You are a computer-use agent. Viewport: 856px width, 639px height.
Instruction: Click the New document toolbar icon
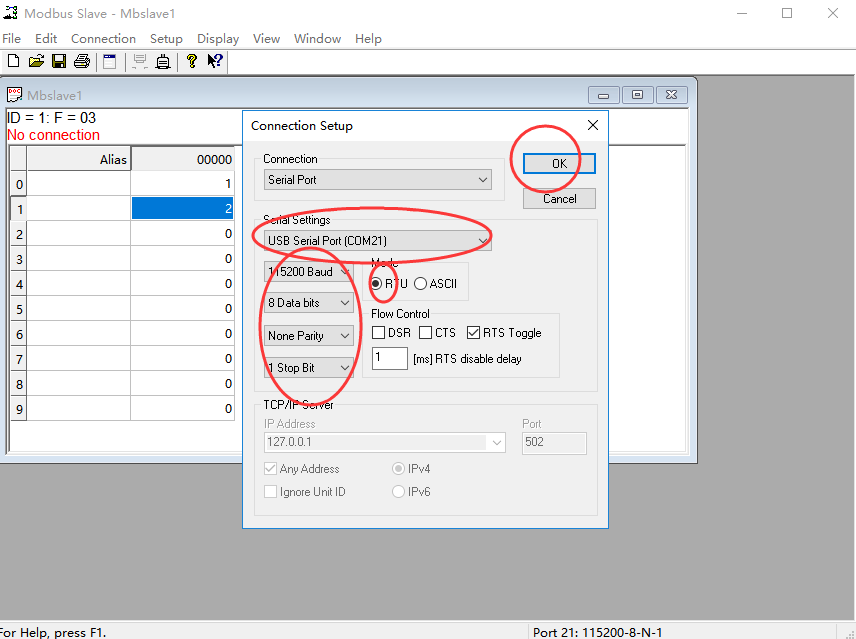[x=13, y=61]
